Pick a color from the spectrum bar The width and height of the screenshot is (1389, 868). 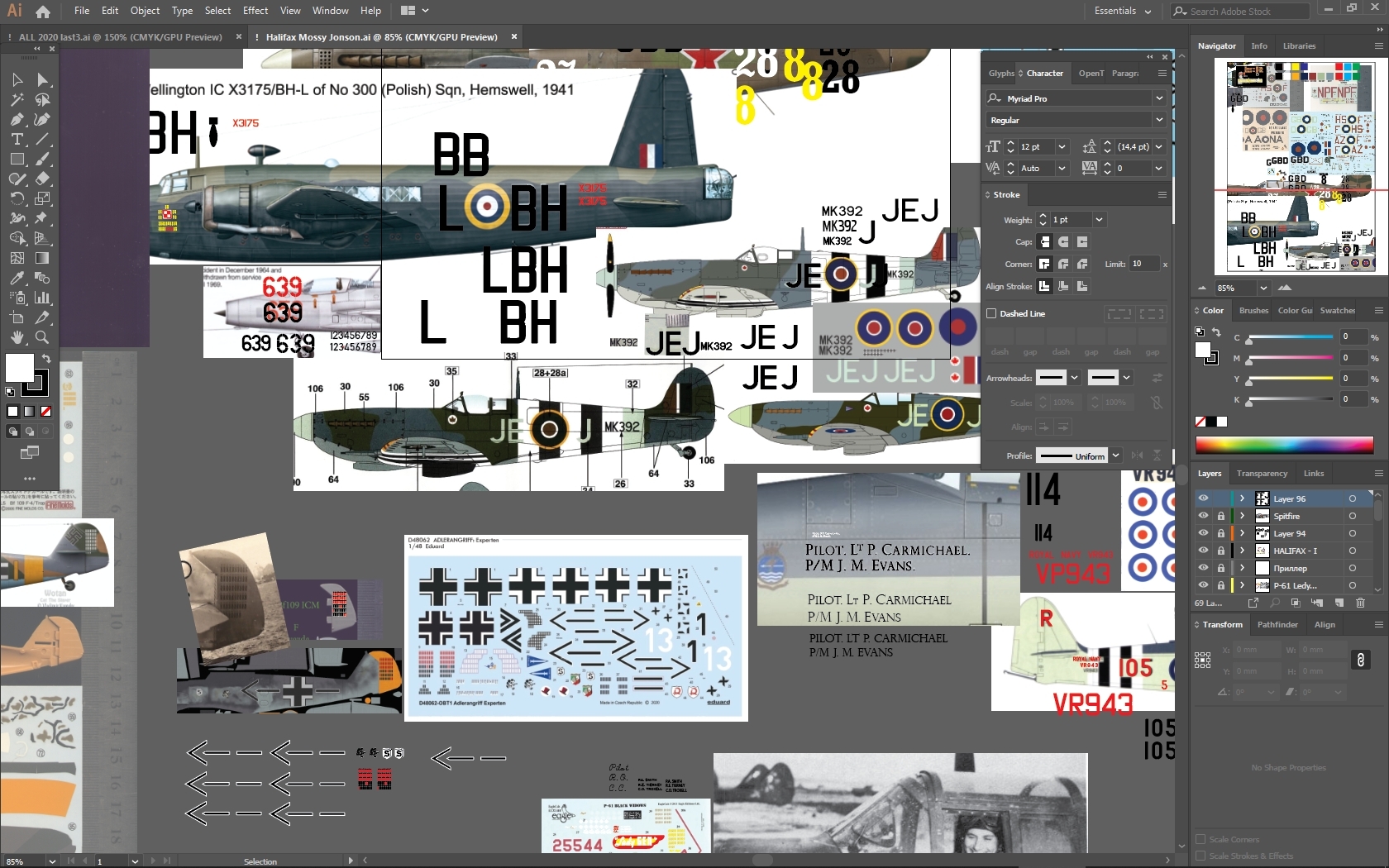click(1284, 446)
